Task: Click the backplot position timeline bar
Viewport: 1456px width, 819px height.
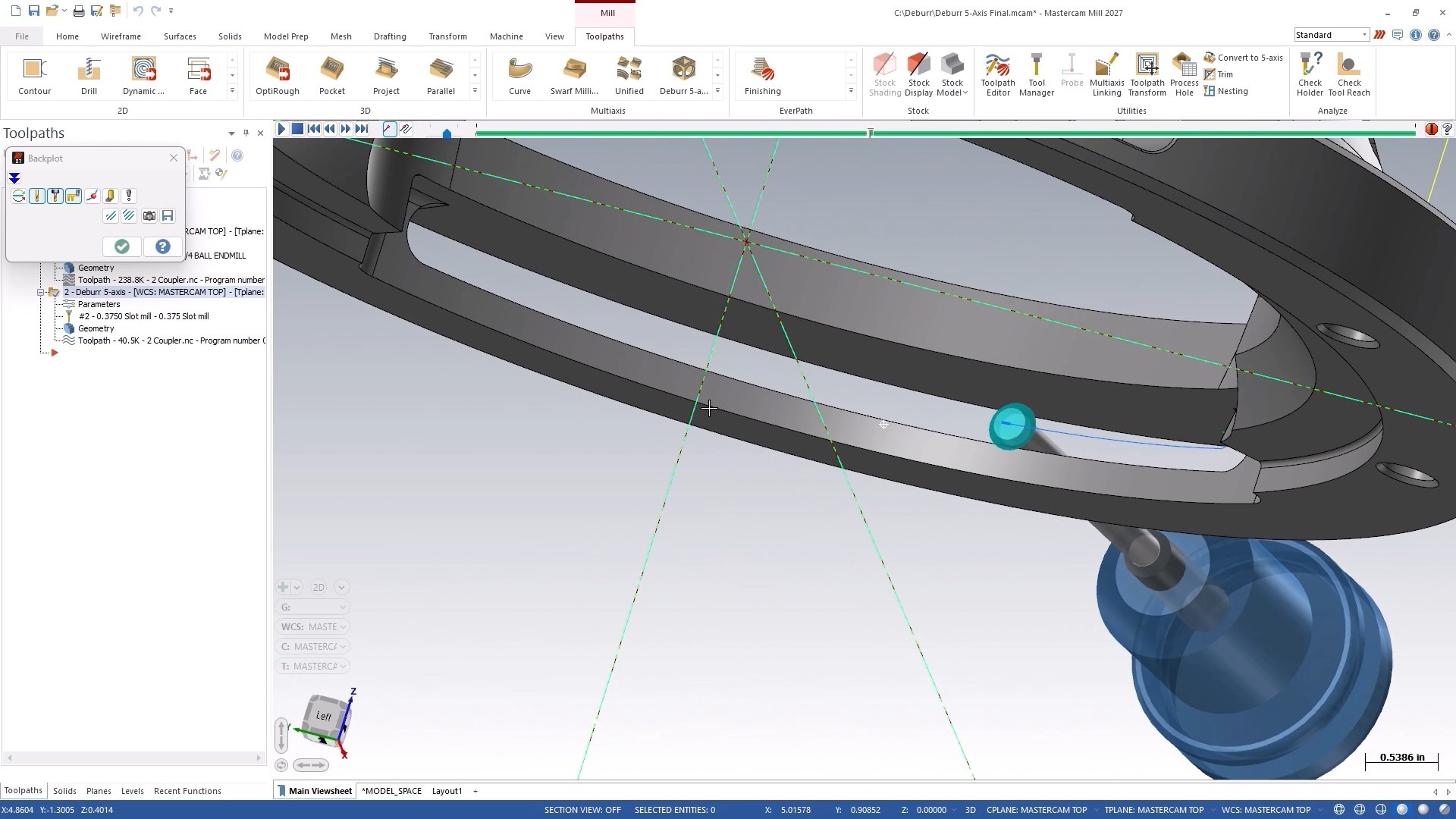Action: pyautogui.click(x=945, y=133)
